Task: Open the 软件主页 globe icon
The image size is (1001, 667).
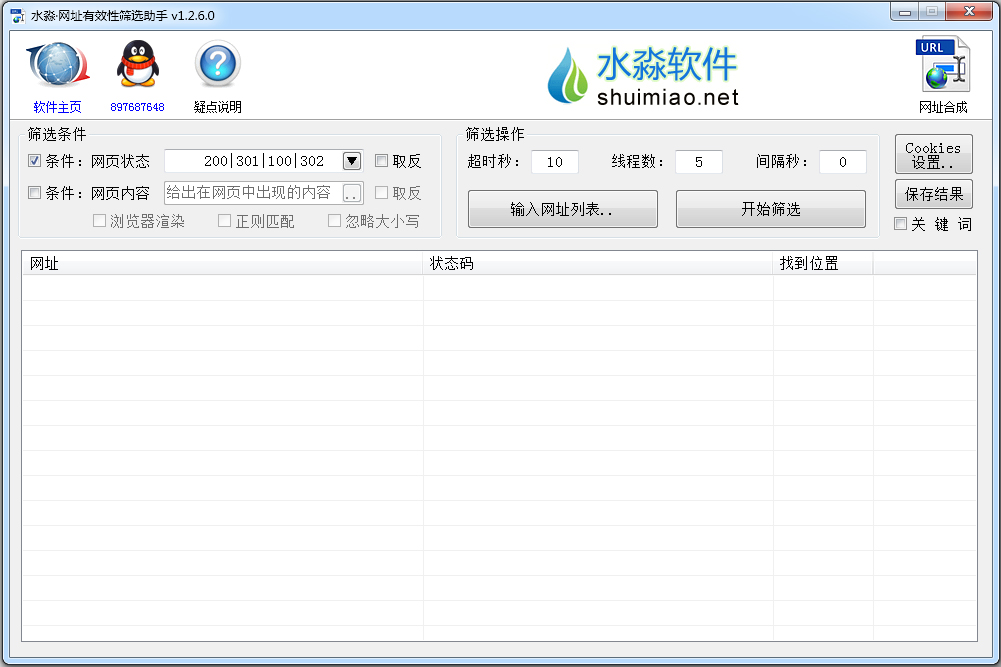Action: point(57,66)
